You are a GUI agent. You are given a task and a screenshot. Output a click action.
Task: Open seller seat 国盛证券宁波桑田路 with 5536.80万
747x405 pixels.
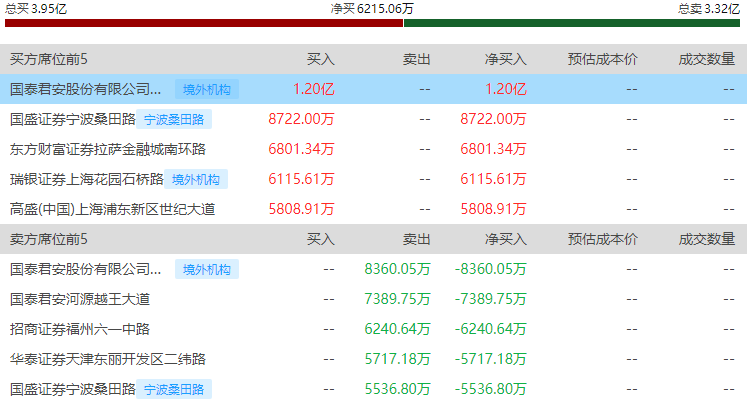click(72, 389)
